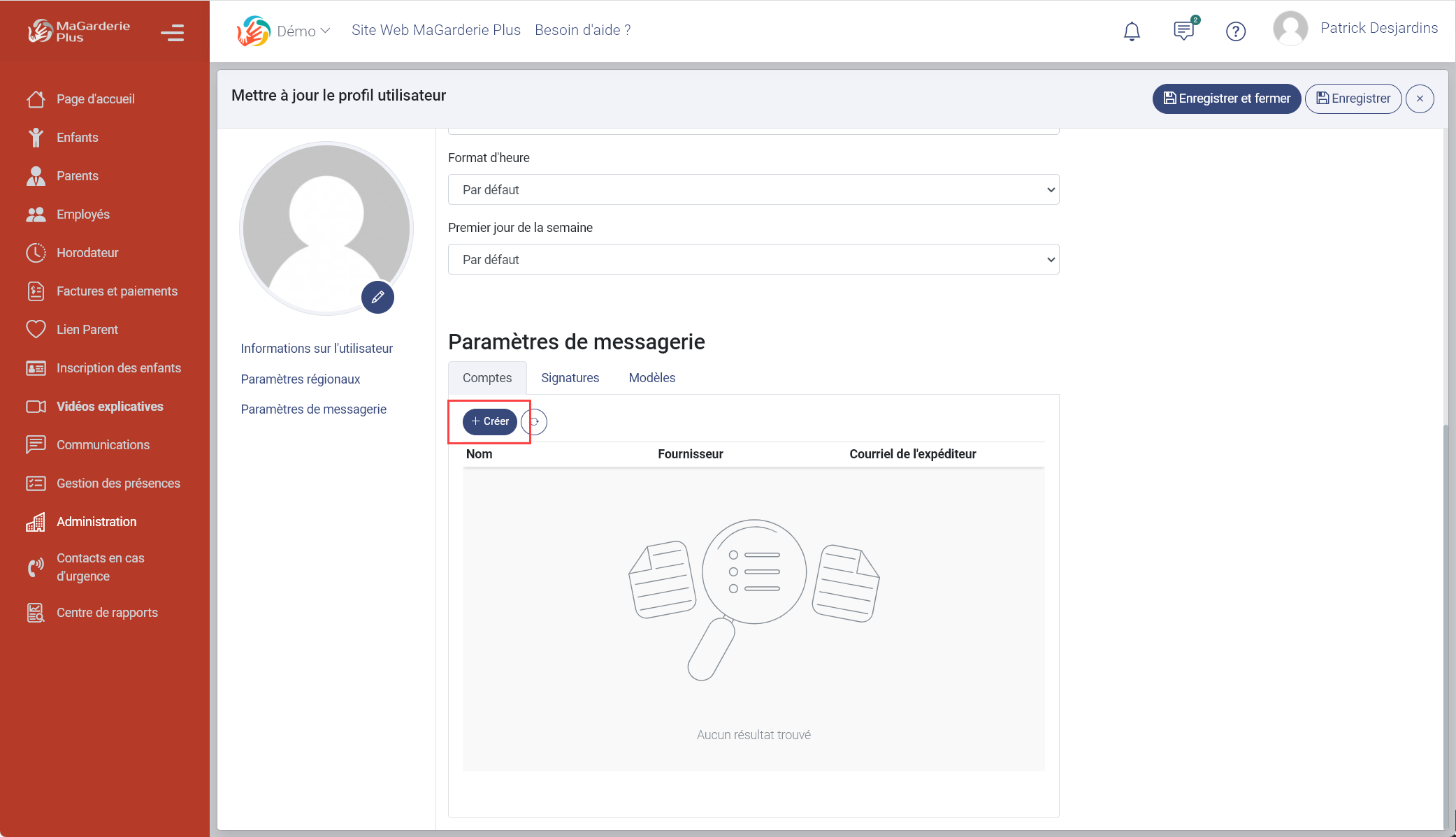
Task: Edit the profile picture with pencil icon
Action: pyautogui.click(x=377, y=297)
